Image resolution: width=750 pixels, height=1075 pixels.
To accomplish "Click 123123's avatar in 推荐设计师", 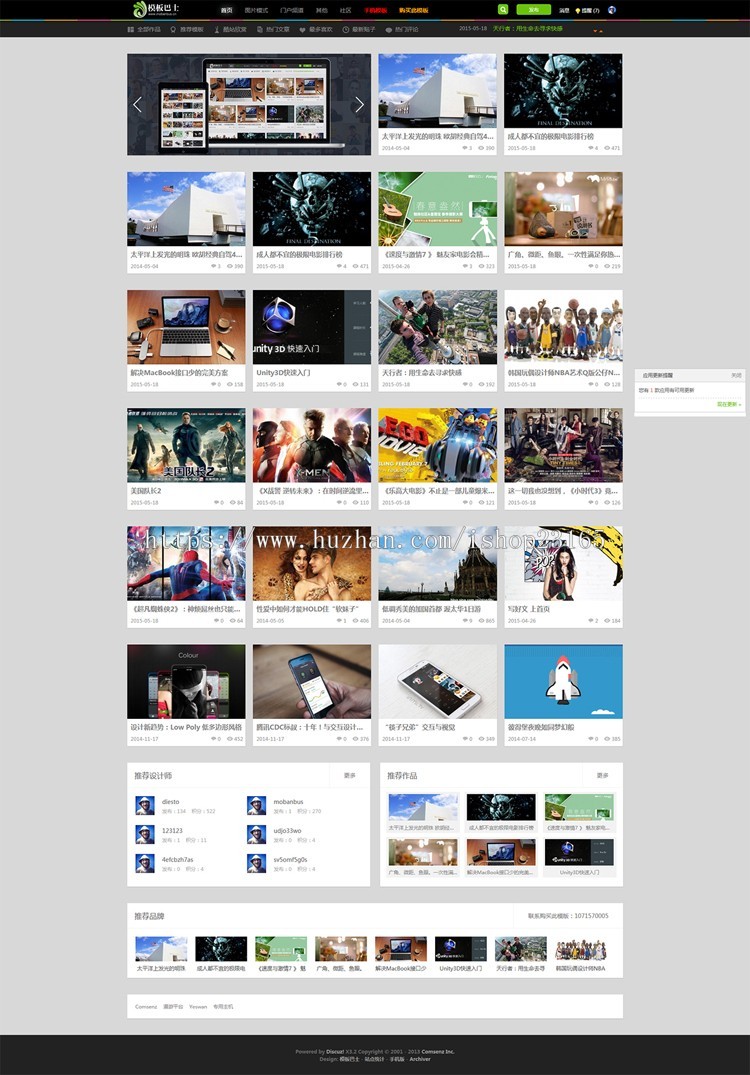I will pyautogui.click(x=145, y=834).
